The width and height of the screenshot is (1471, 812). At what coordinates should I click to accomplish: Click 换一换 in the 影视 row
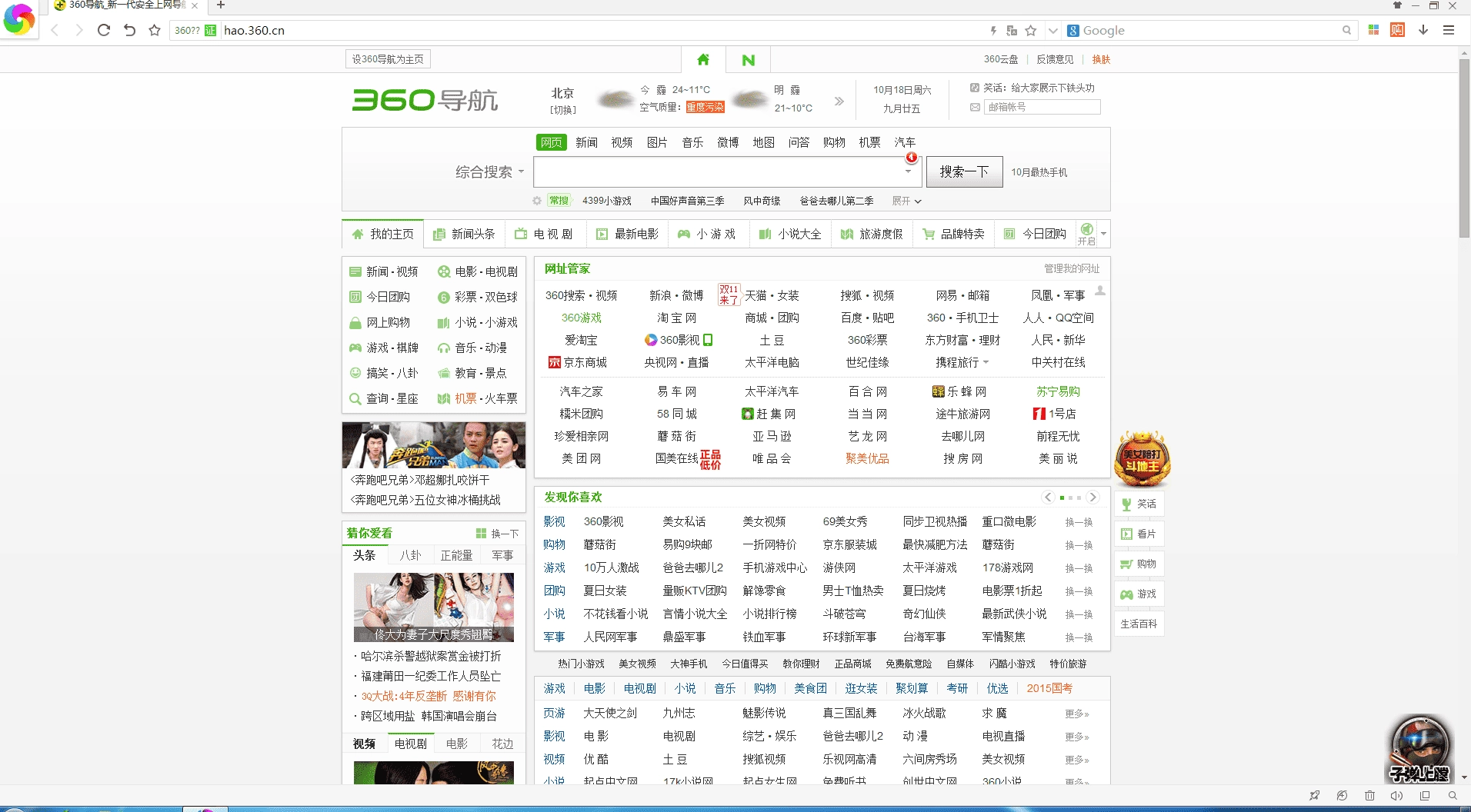coord(1079,522)
